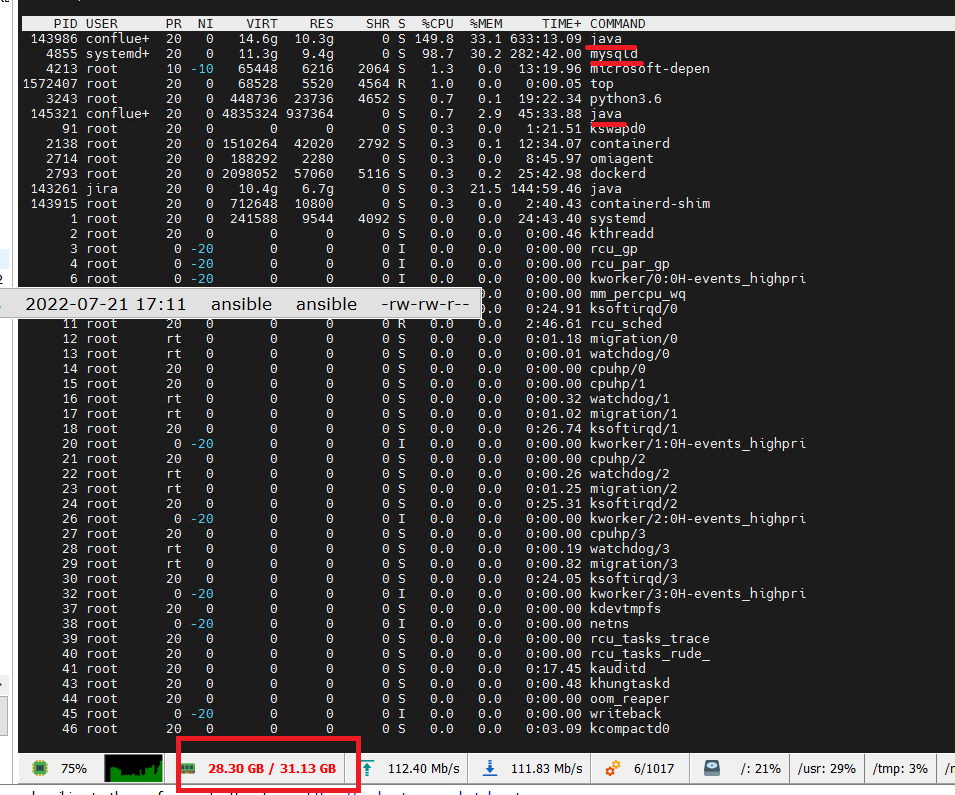Viewport: 955px width, 795px height.
Task: Select the 6/1017 process count
Action: [654, 769]
